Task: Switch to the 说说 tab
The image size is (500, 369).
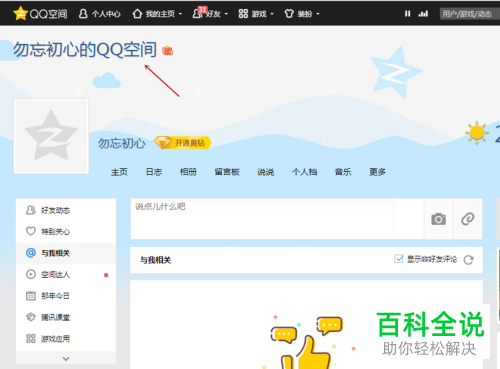Action: 265,172
